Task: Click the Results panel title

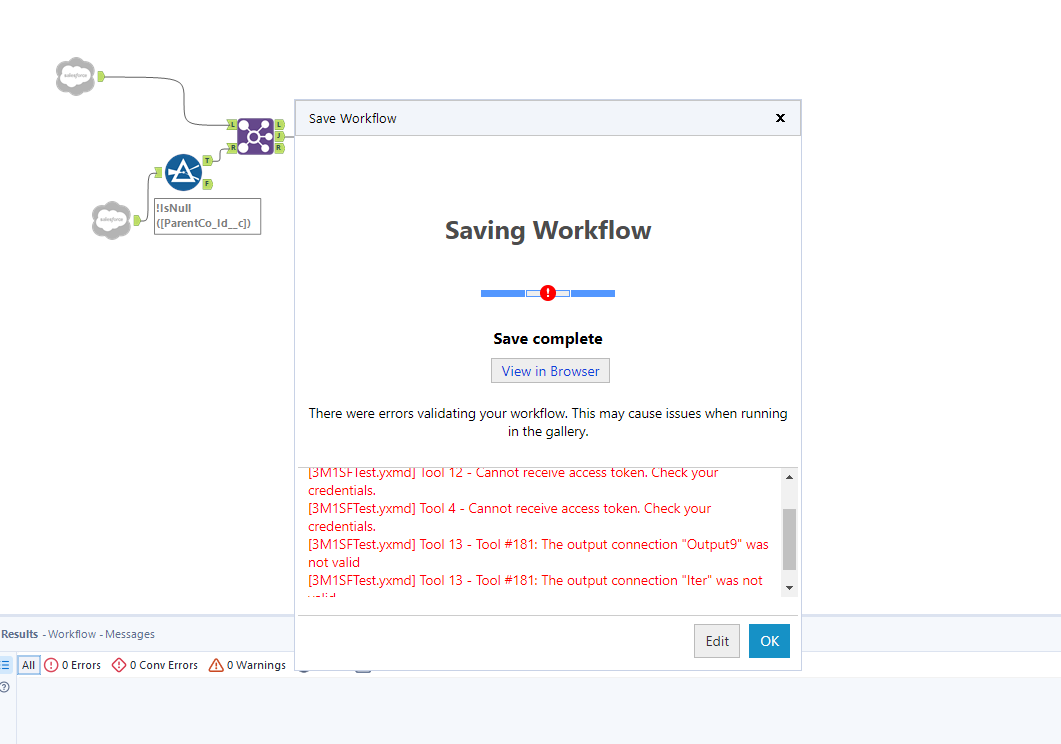Action: [78, 634]
